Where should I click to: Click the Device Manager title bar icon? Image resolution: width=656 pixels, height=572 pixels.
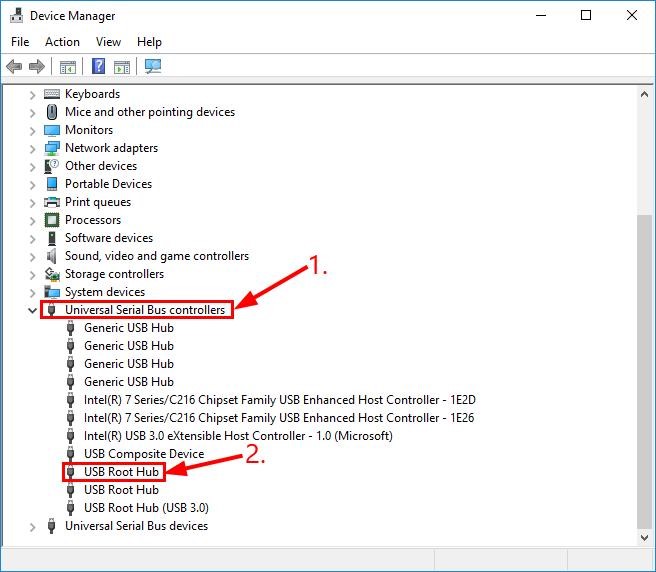point(16,15)
